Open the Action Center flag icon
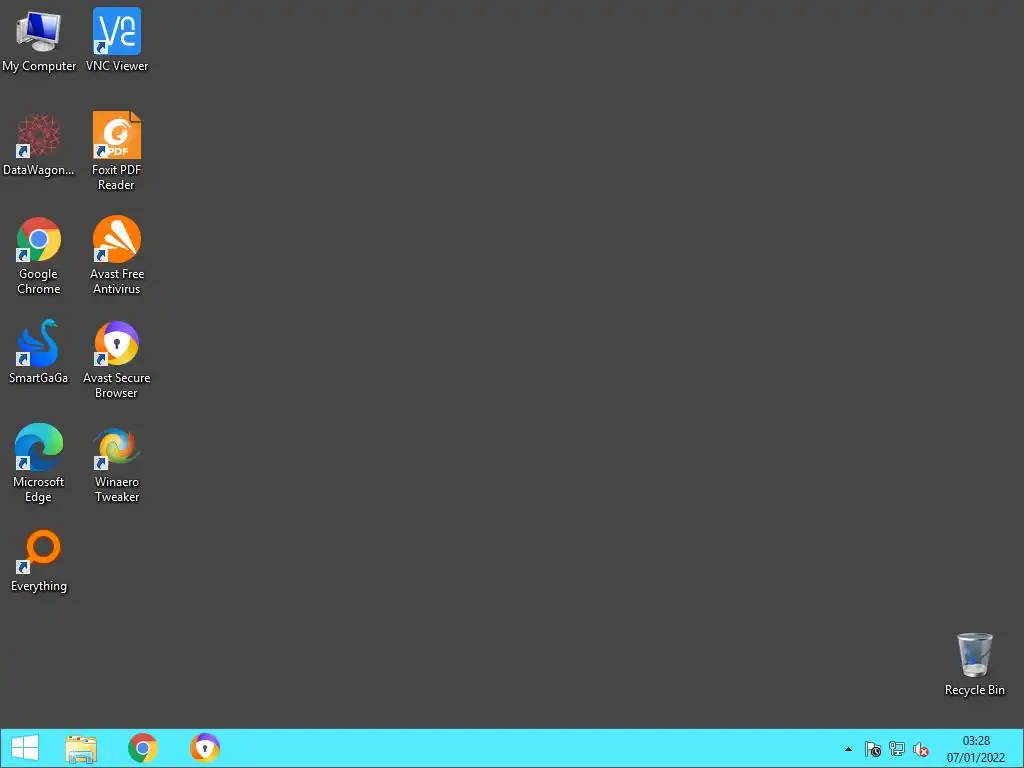1024x768 pixels. tap(872, 749)
